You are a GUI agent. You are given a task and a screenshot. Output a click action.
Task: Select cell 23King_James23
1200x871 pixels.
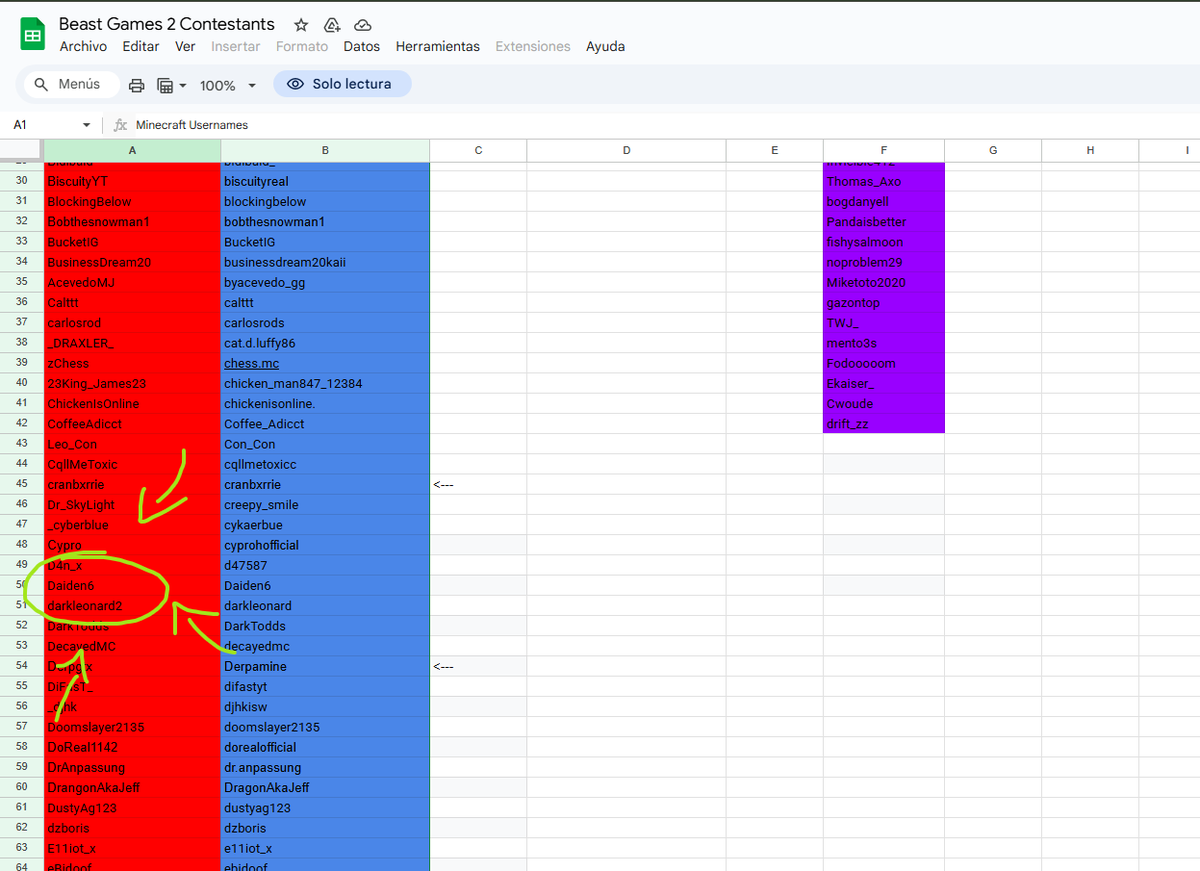pyautogui.click(x=132, y=383)
